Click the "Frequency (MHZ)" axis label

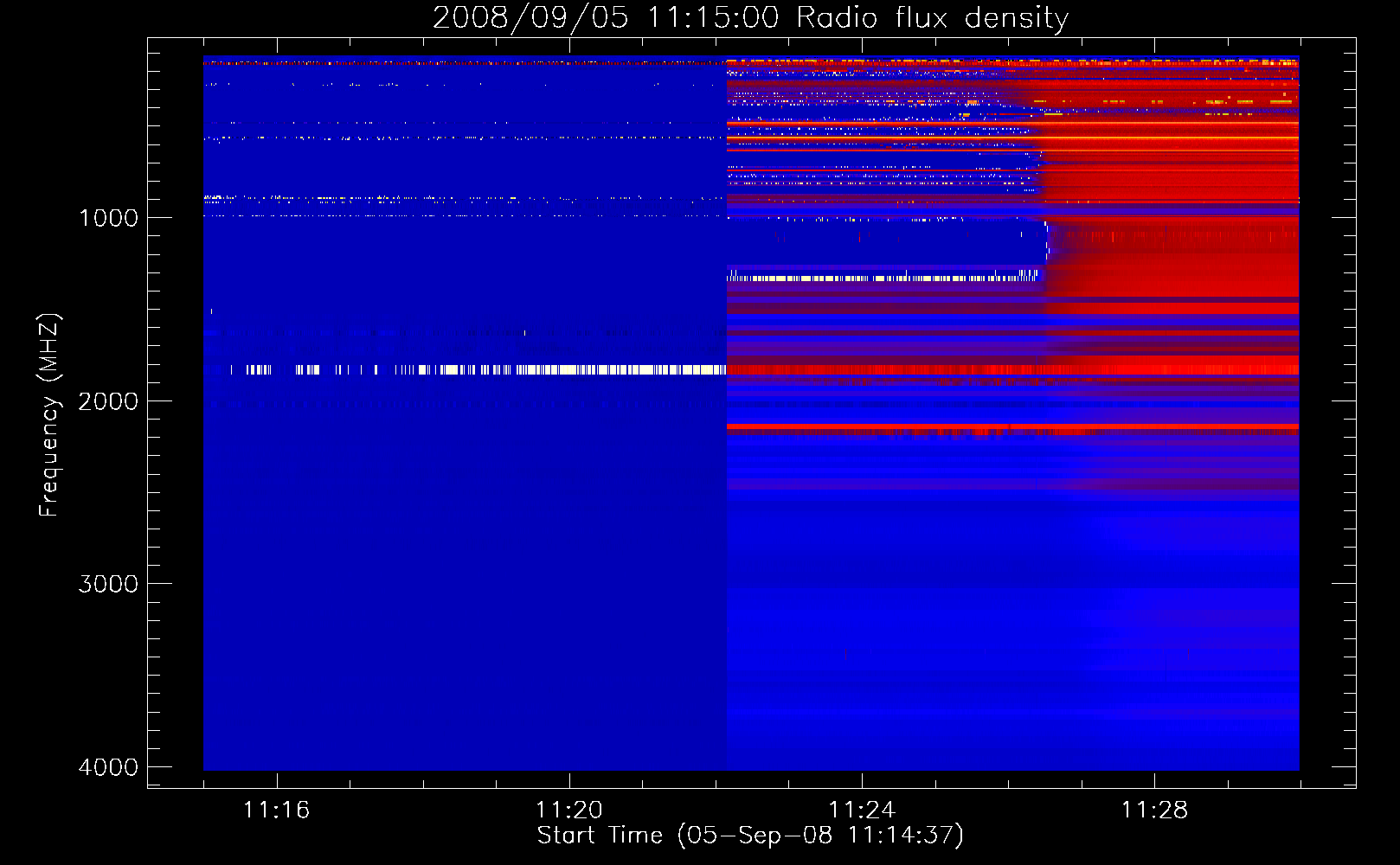click(x=49, y=415)
